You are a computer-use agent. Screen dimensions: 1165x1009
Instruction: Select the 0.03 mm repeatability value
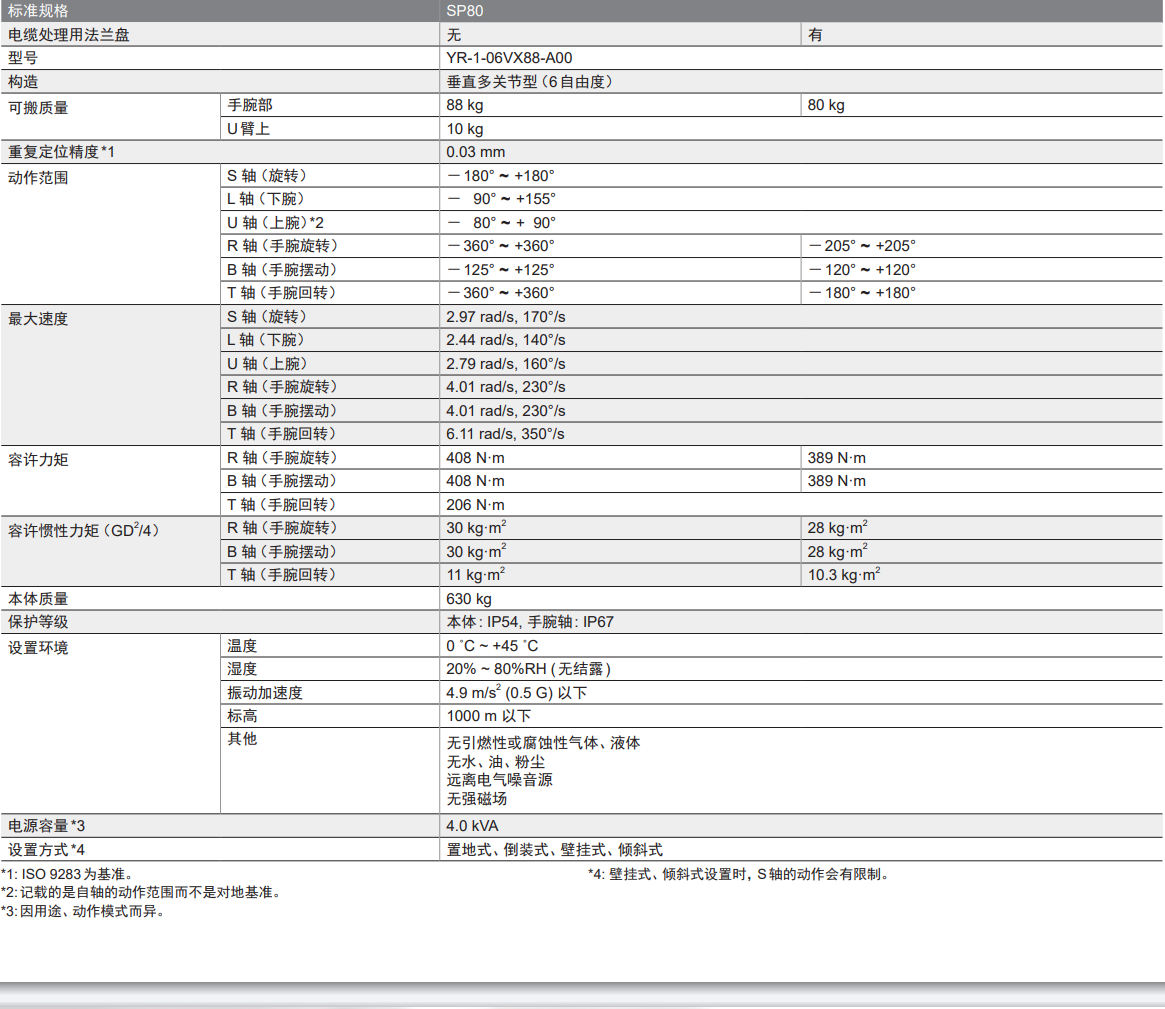pyautogui.click(x=476, y=152)
